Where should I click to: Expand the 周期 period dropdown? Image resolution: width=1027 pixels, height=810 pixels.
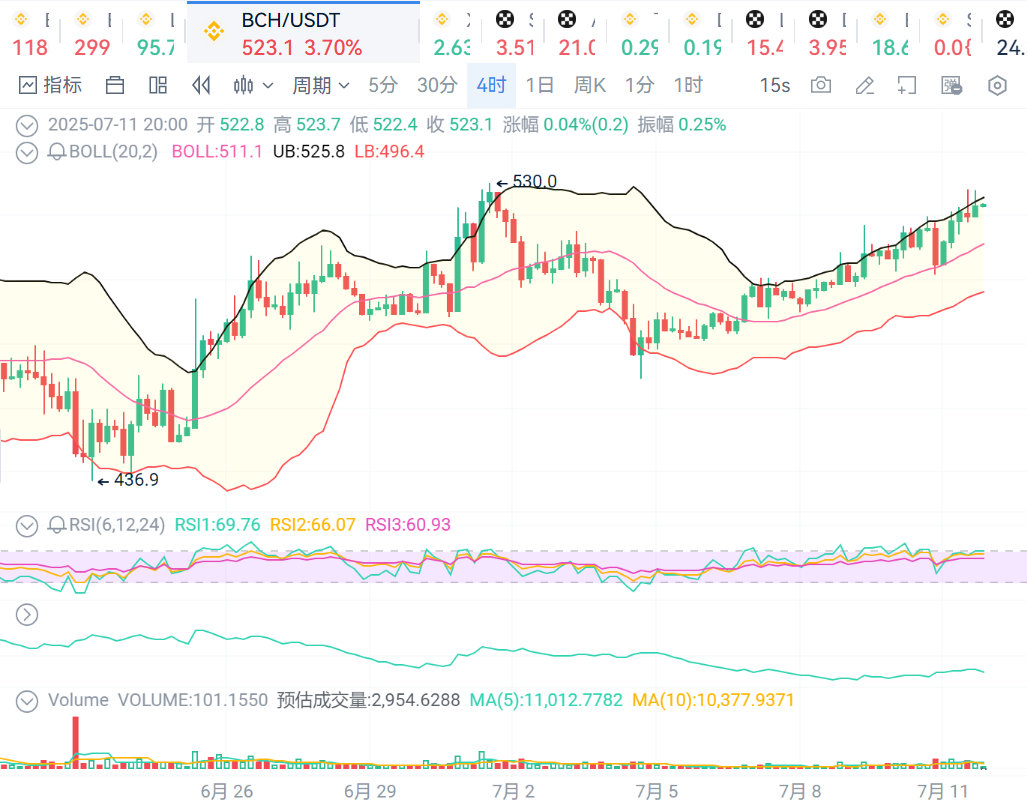click(x=320, y=85)
